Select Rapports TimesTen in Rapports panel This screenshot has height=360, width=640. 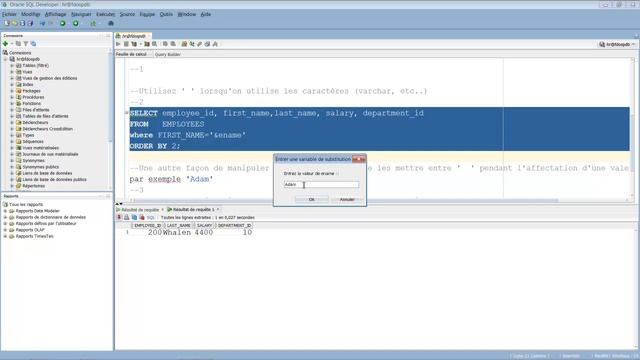click(34, 236)
